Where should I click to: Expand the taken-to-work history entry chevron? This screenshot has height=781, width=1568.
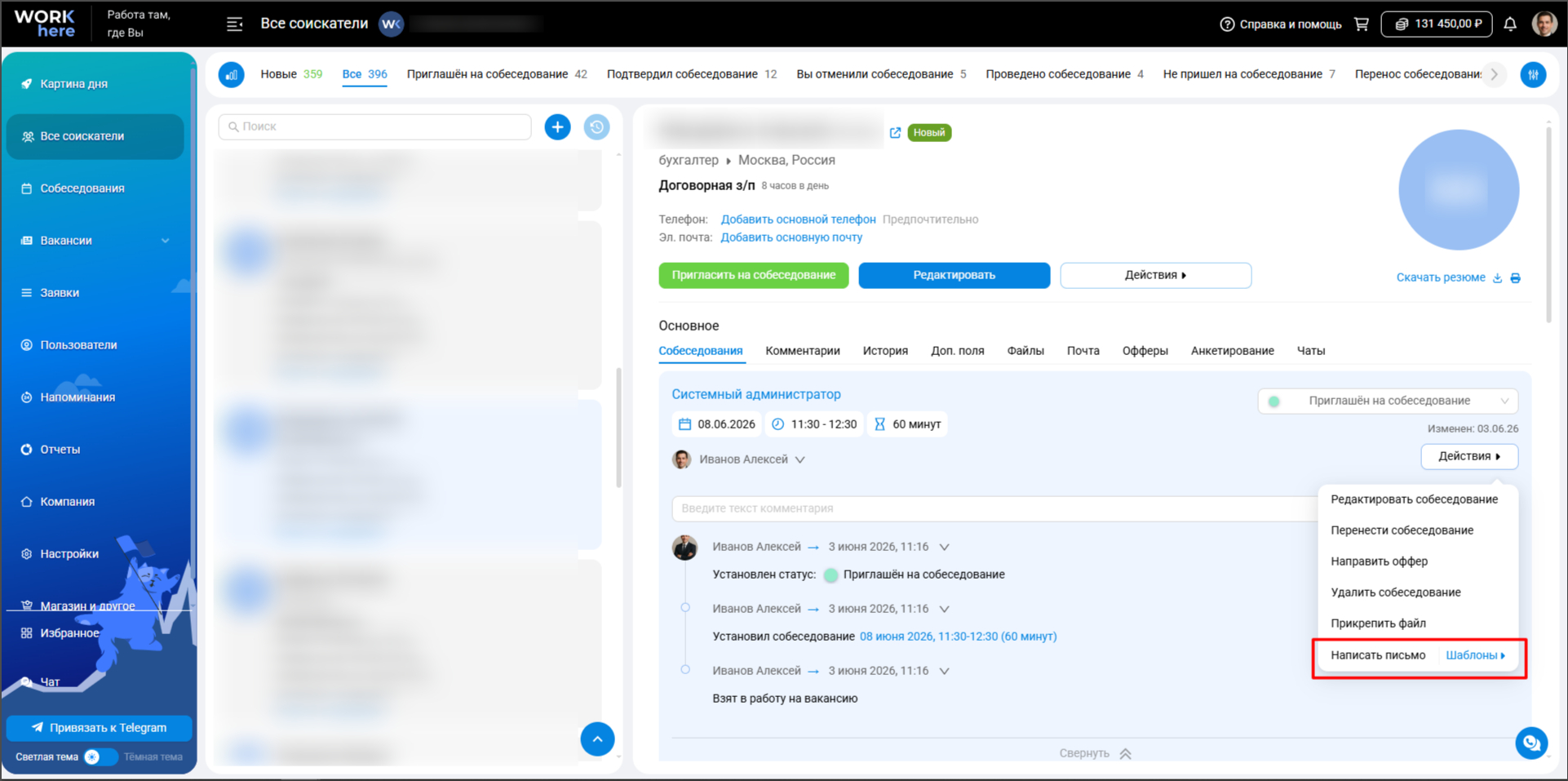click(944, 671)
